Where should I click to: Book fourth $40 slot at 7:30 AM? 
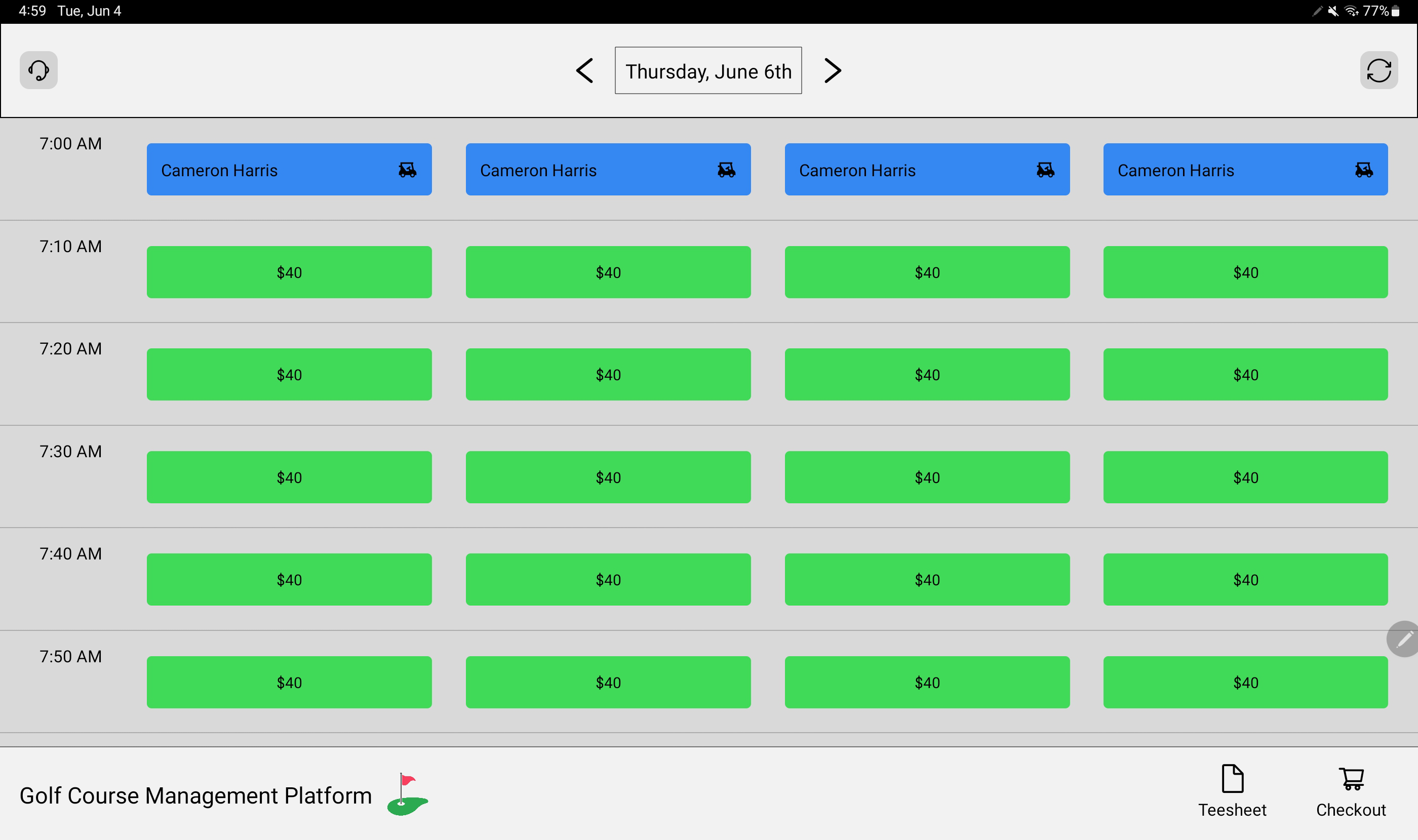[x=1246, y=477]
